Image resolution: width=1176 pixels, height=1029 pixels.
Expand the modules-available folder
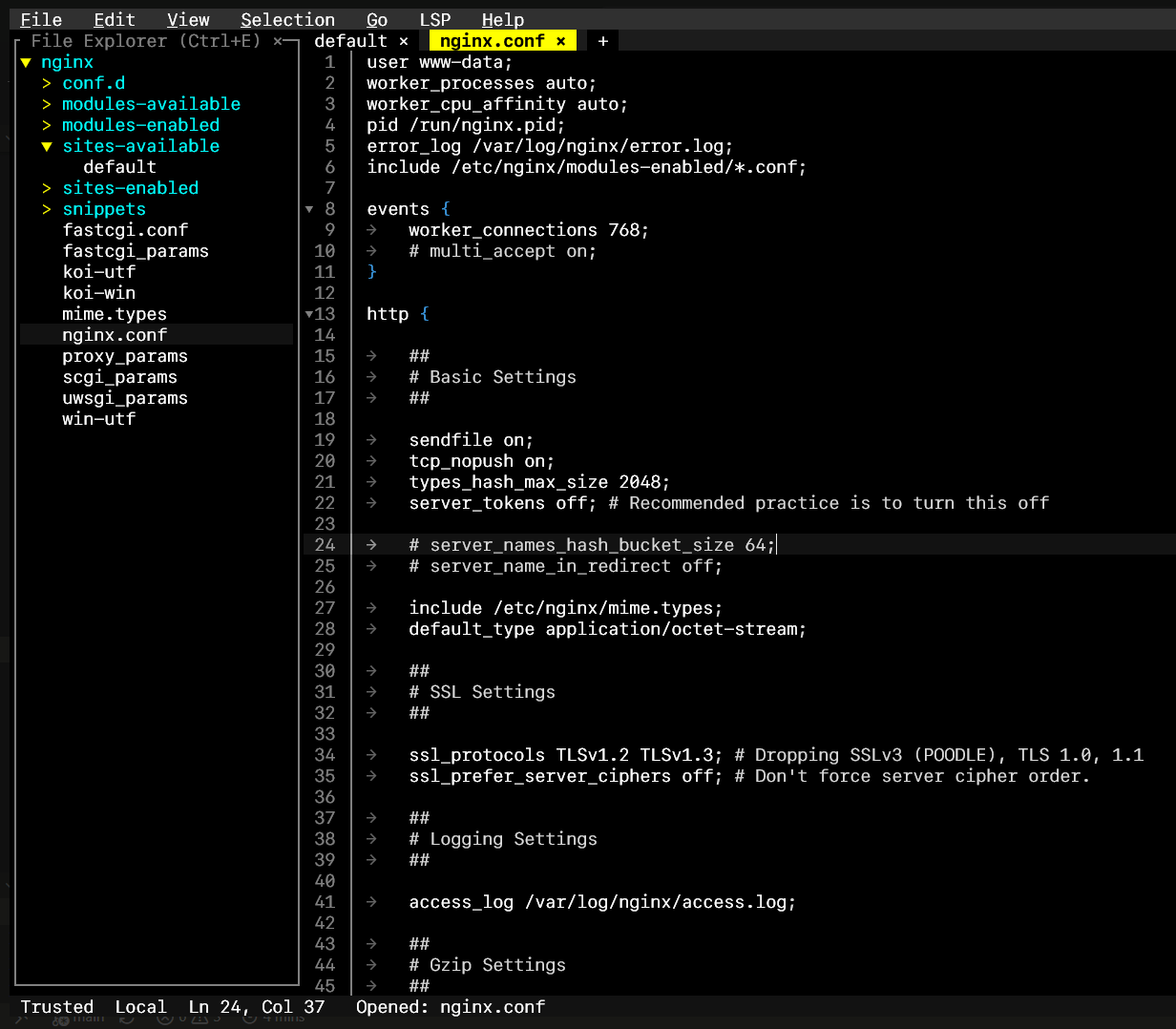pyautogui.click(x=47, y=104)
